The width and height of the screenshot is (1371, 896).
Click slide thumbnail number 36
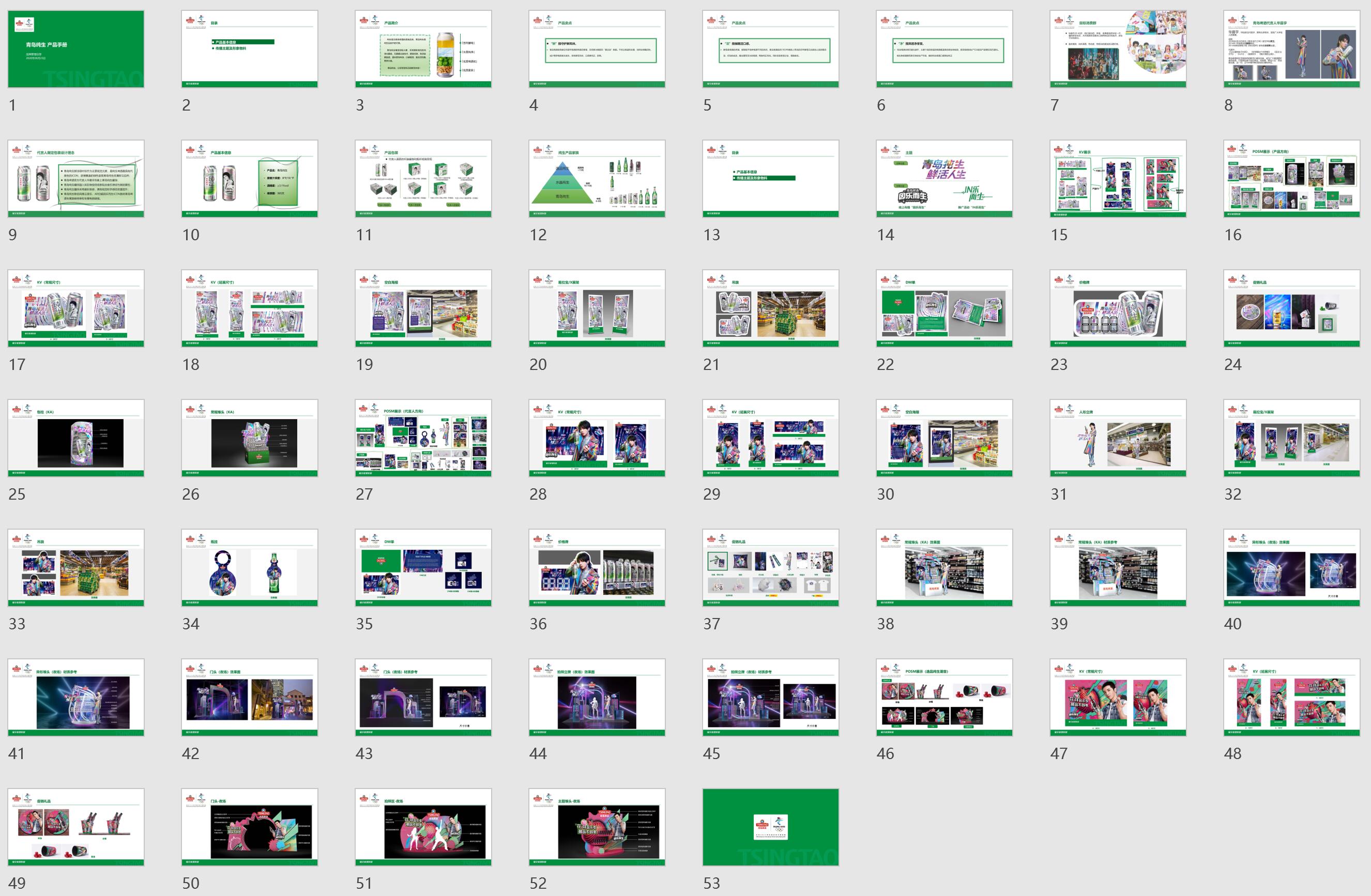coord(597,568)
